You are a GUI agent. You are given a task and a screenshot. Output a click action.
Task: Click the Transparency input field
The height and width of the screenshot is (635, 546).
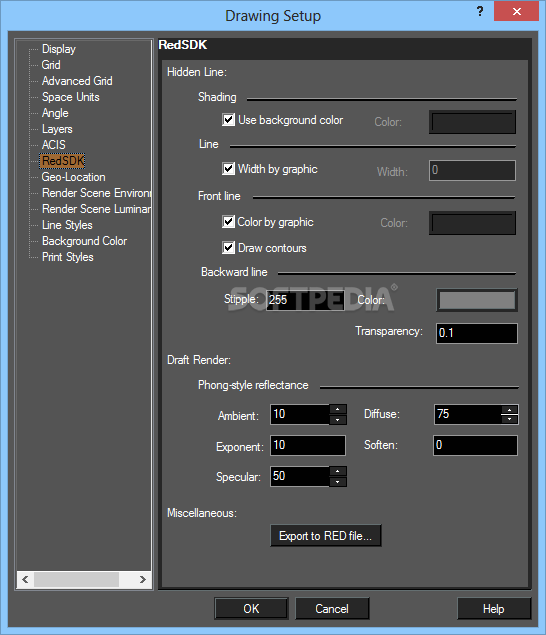[x=477, y=333]
